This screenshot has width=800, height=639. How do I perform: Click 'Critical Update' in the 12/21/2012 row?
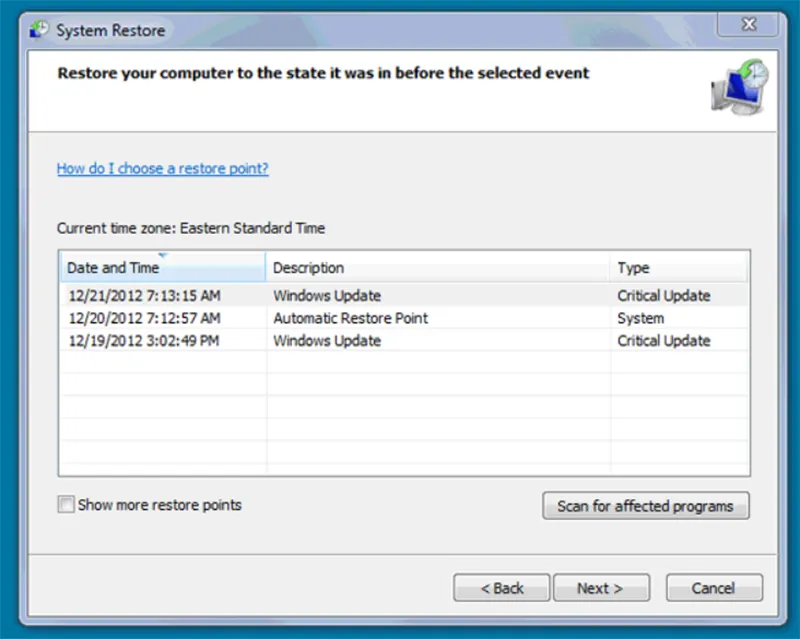pos(664,296)
